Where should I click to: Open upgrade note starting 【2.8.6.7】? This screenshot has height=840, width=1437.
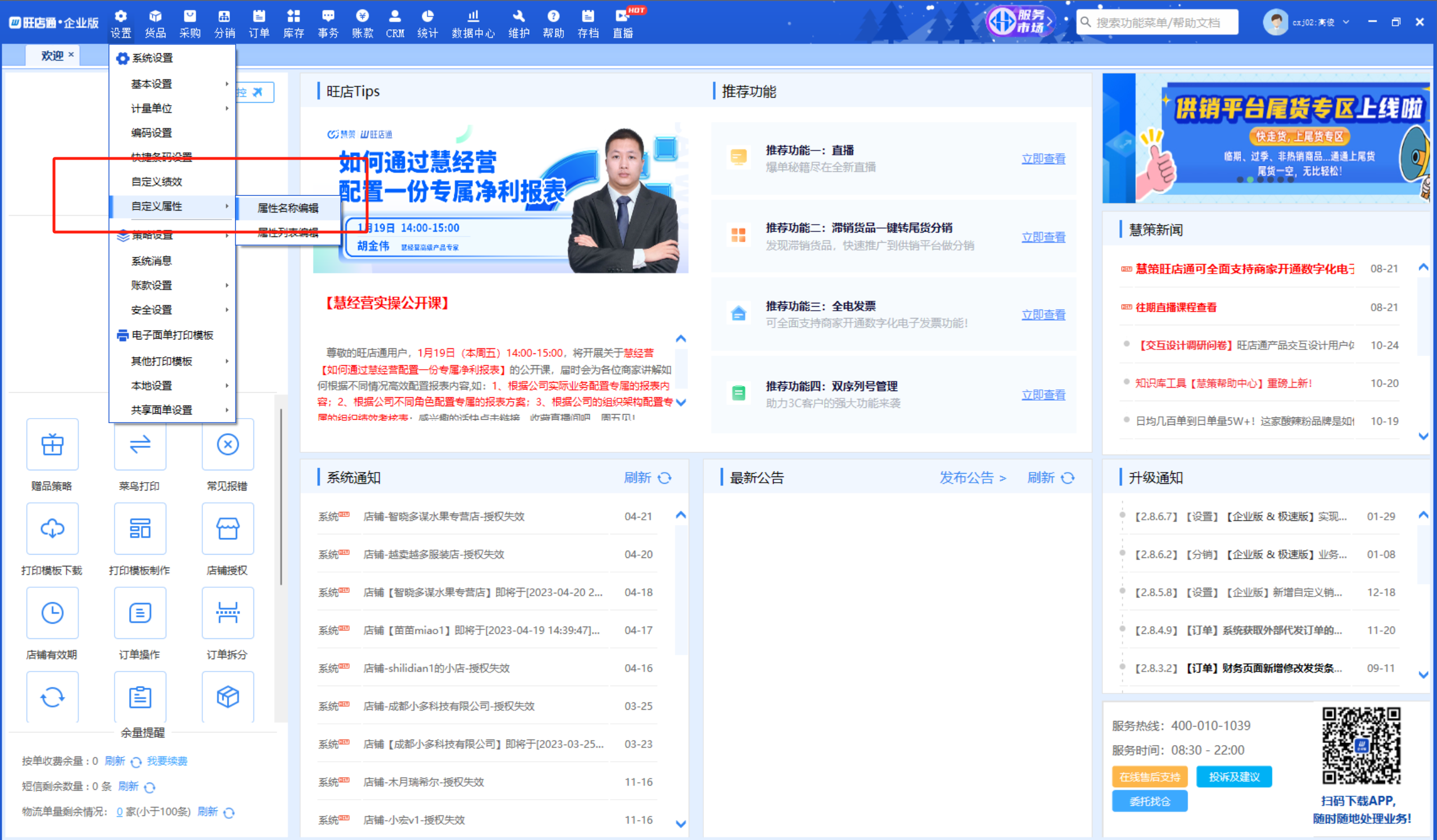tap(1239, 516)
